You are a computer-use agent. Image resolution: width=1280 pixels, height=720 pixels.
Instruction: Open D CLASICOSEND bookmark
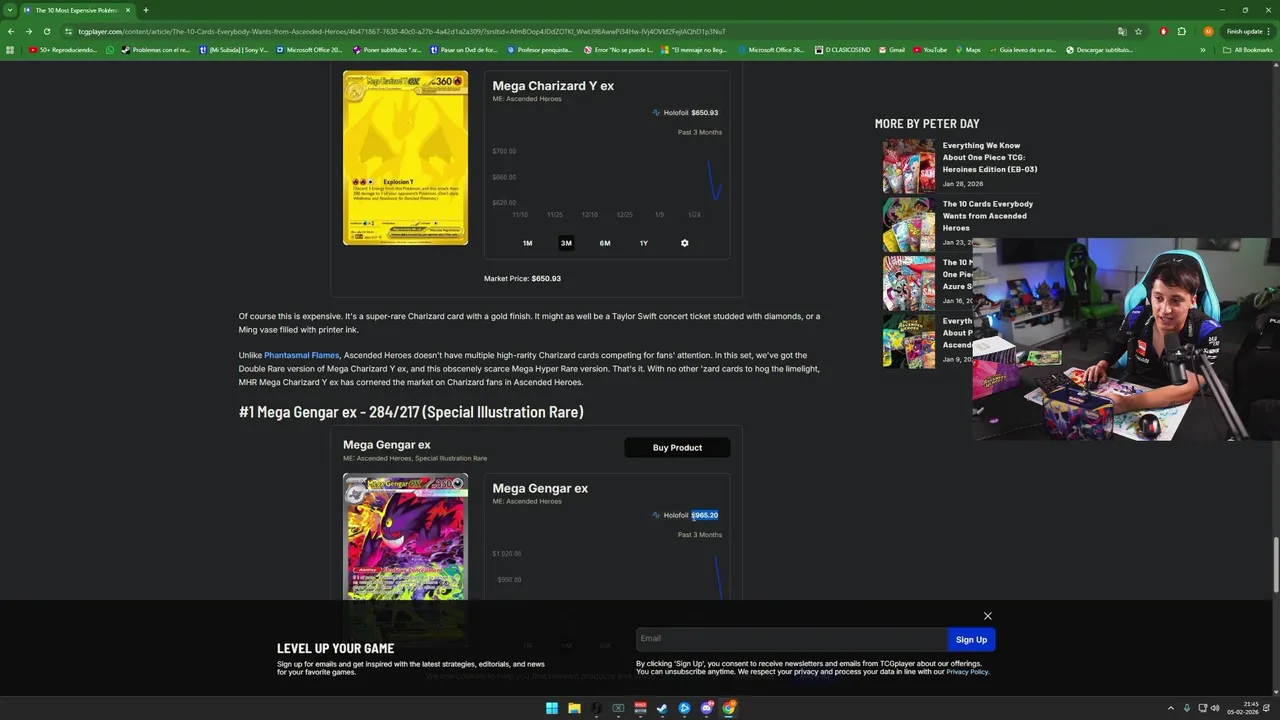pos(843,49)
